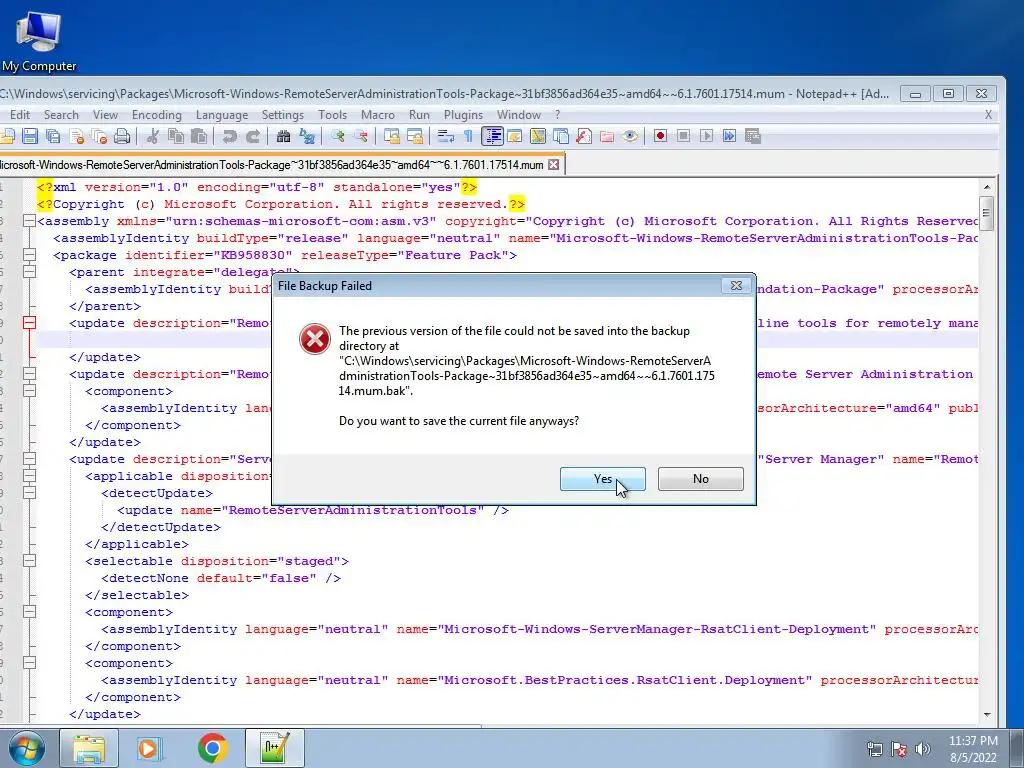This screenshot has width=1024, height=768.
Task: Save the recorded macro icon
Action: [752, 136]
